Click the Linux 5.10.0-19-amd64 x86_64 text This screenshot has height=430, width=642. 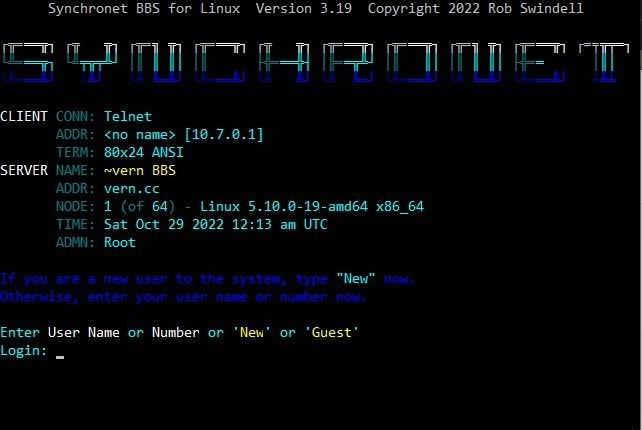coord(312,207)
